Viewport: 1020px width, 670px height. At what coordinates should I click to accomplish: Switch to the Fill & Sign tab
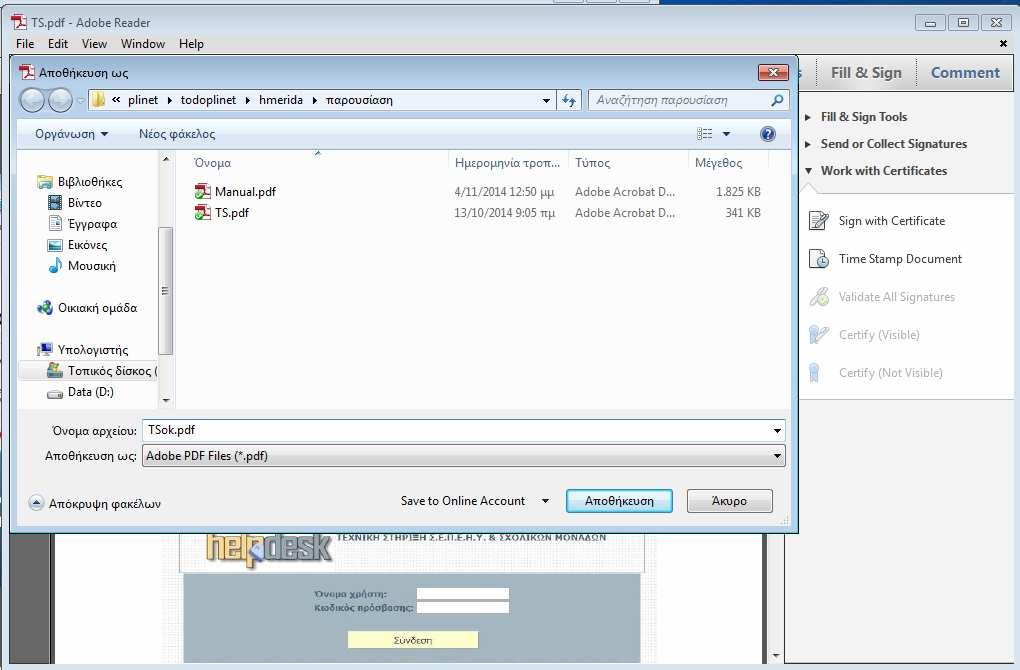(866, 72)
